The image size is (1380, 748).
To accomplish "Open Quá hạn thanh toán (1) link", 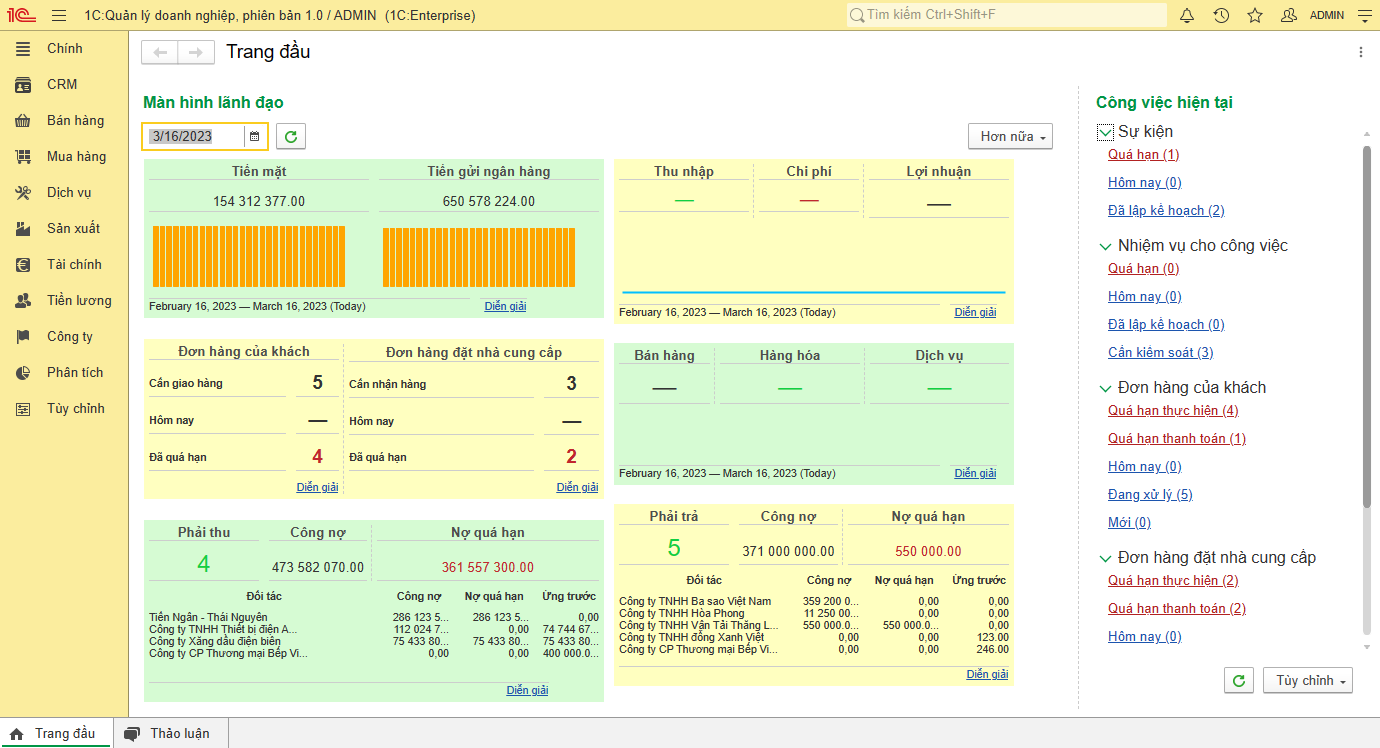I will [1177, 438].
